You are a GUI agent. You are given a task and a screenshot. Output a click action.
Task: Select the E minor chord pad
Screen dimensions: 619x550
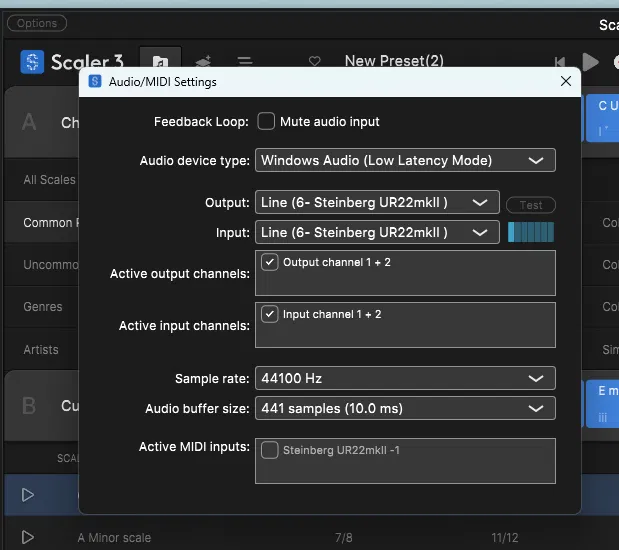click(x=602, y=404)
